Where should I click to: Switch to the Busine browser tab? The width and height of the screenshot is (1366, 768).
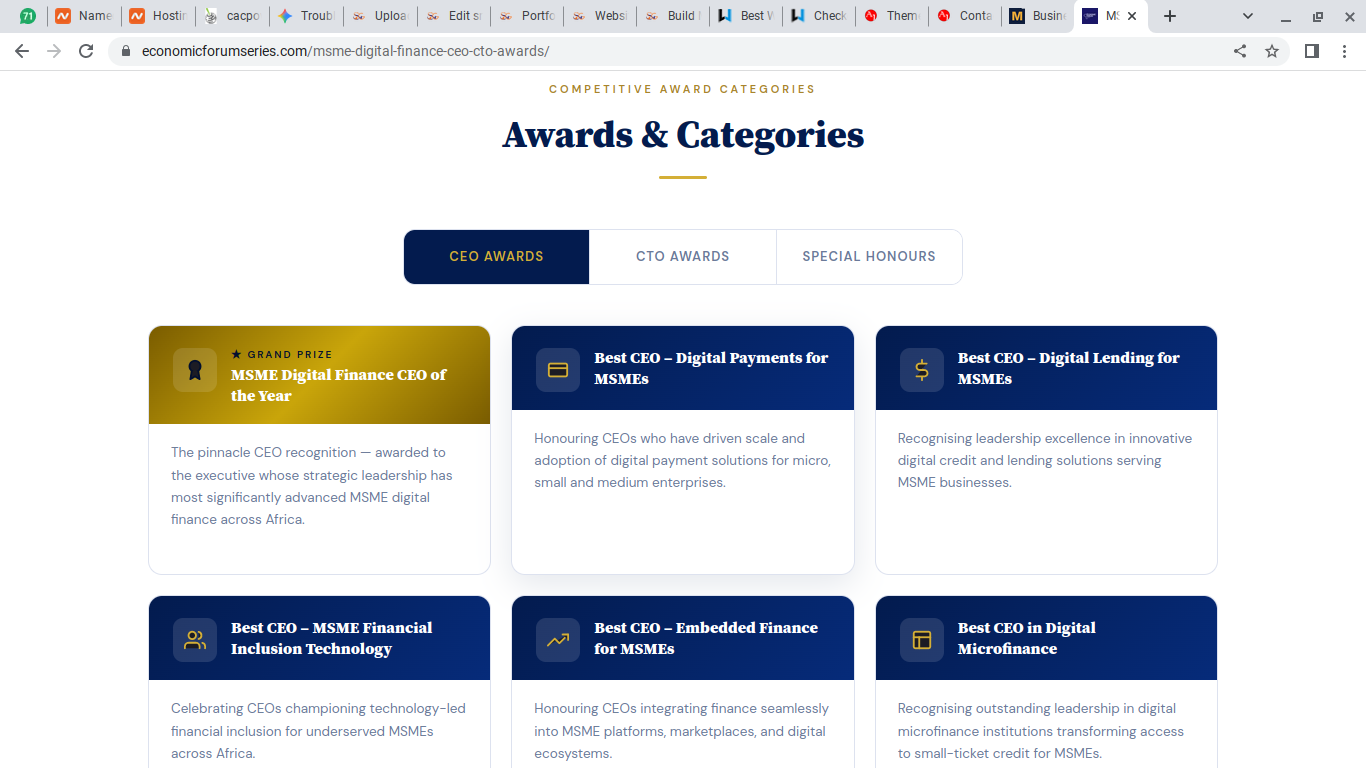1038,16
